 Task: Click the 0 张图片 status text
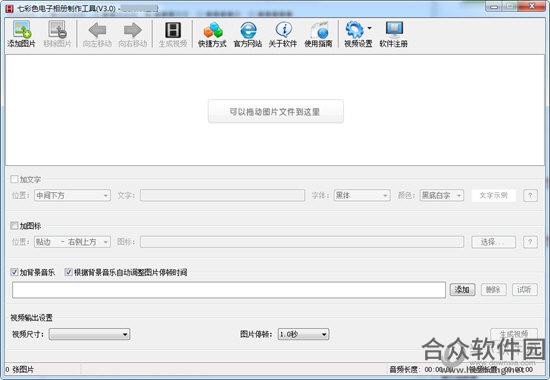(20, 369)
